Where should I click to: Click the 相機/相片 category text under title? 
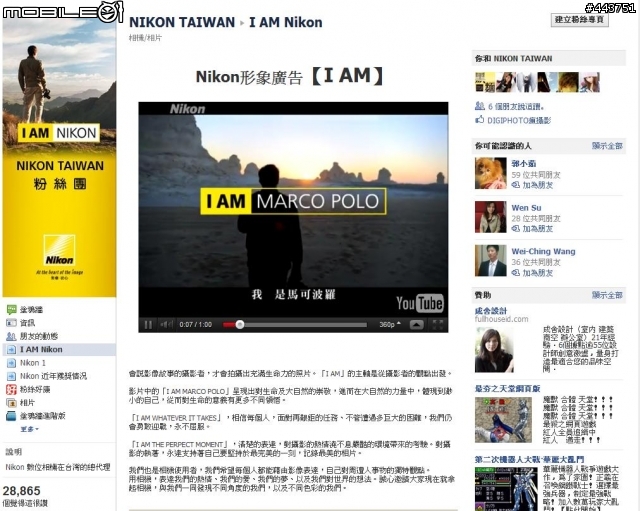tap(145, 38)
